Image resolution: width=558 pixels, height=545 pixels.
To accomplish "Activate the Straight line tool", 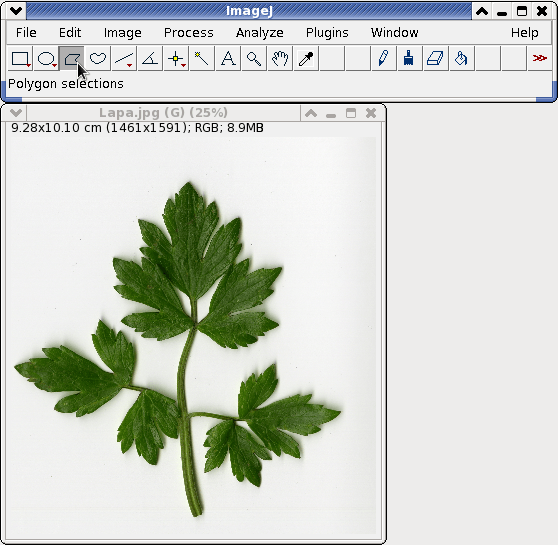I will tap(124, 59).
